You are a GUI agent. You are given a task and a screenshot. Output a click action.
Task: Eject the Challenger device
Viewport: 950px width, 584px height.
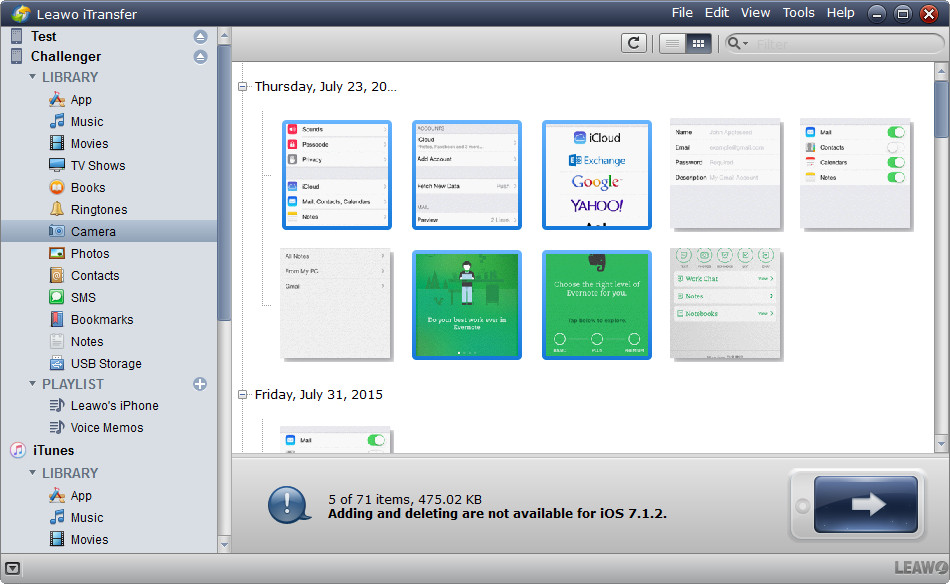[x=200, y=56]
